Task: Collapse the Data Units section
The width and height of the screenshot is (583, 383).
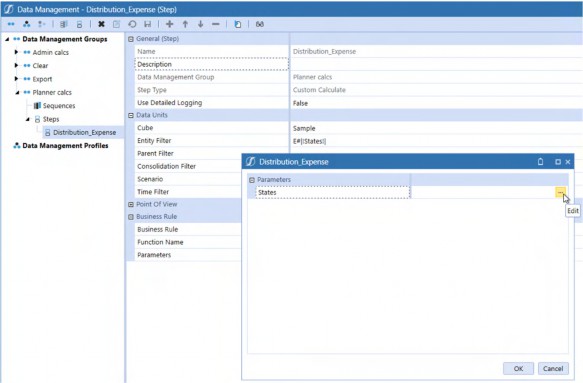Action: coord(131,115)
